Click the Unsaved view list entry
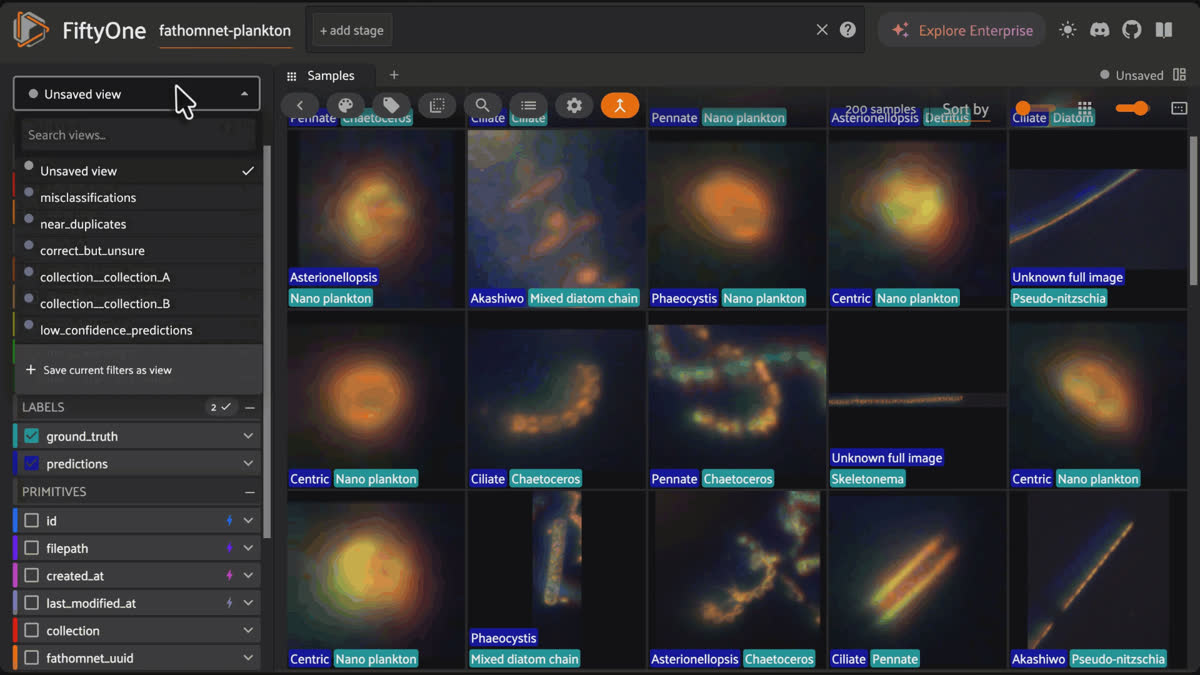 coord(138,171)
